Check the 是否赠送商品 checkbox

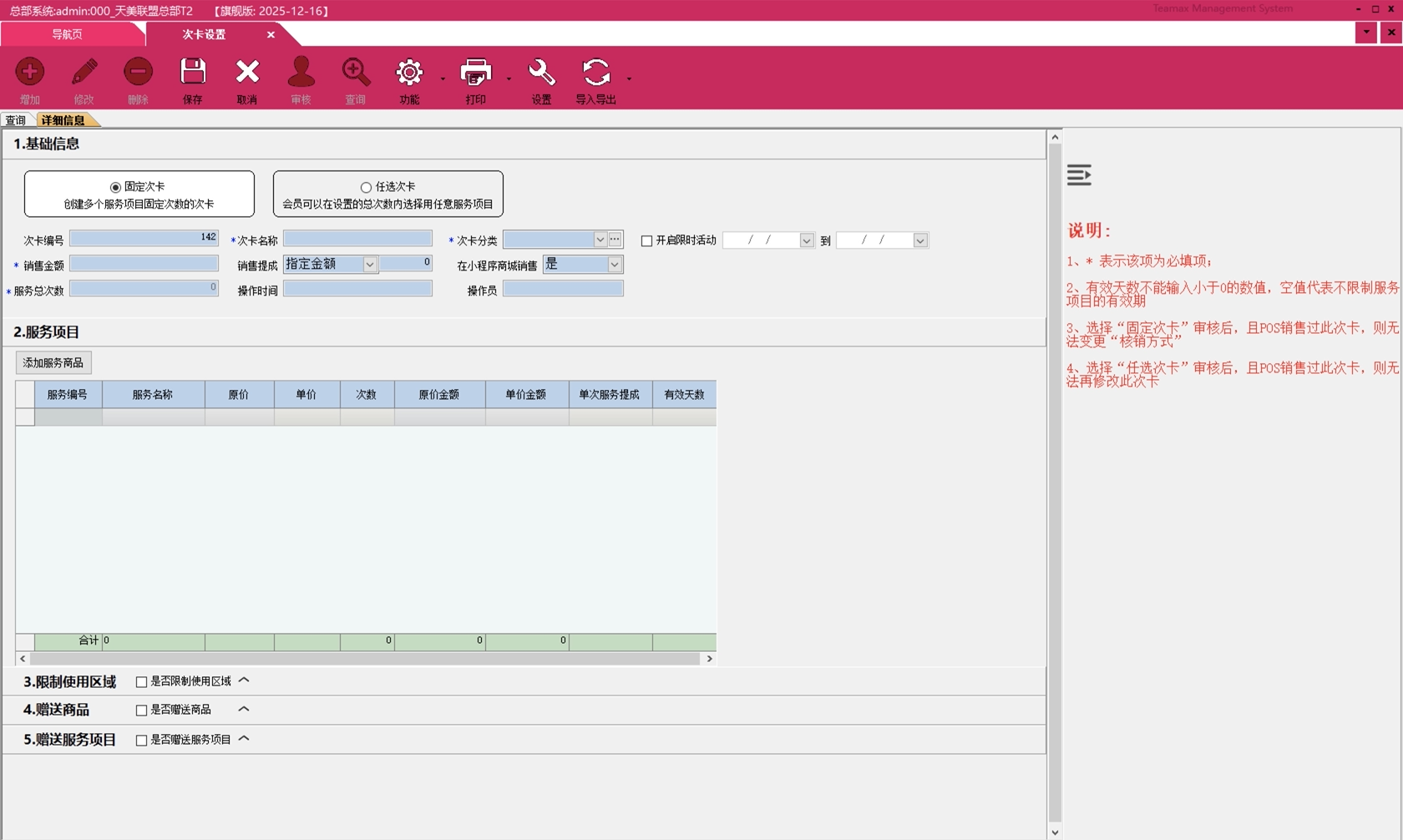click(141, 711)
